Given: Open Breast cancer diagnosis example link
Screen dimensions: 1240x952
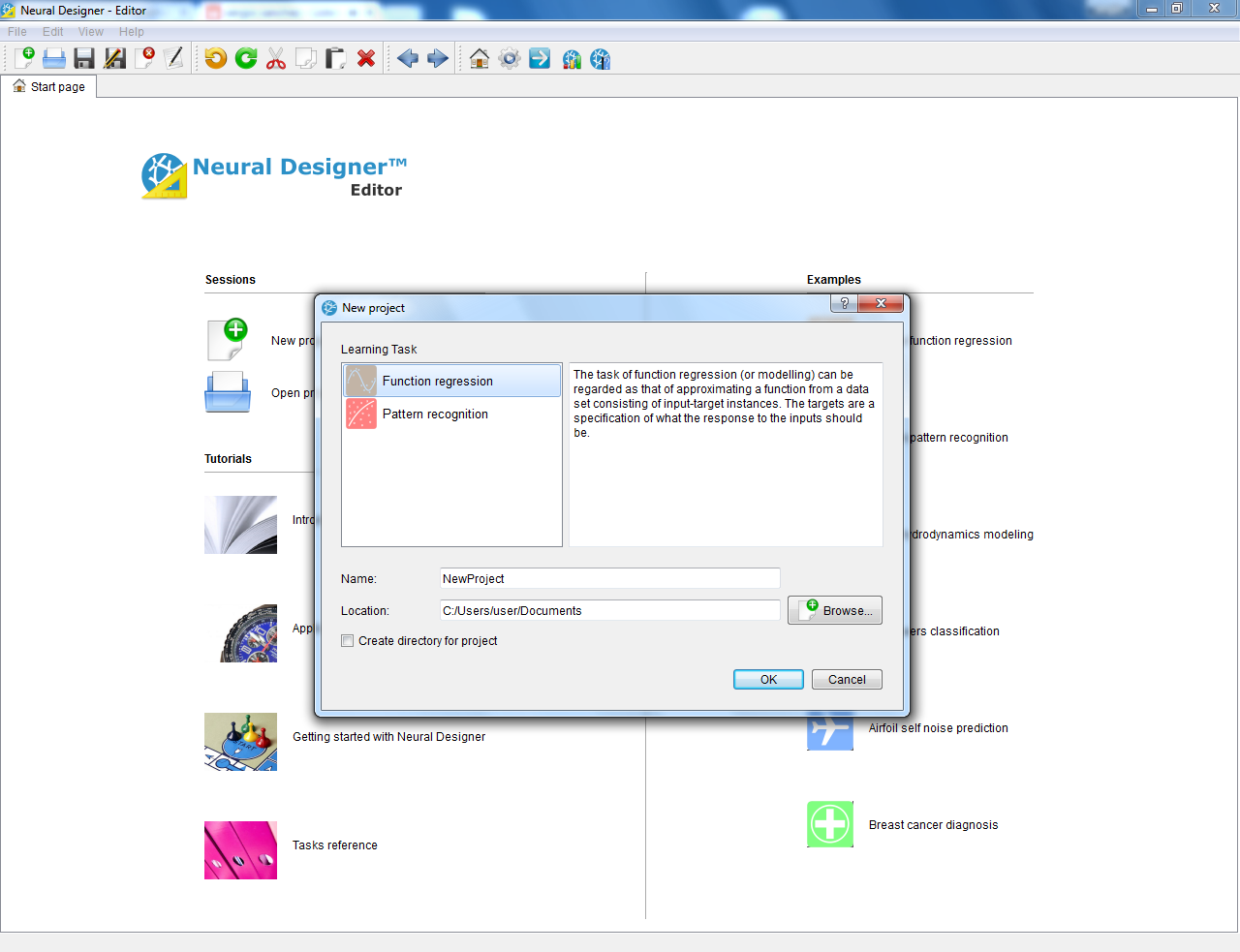Looking at the screenshot, I should 933,825.
